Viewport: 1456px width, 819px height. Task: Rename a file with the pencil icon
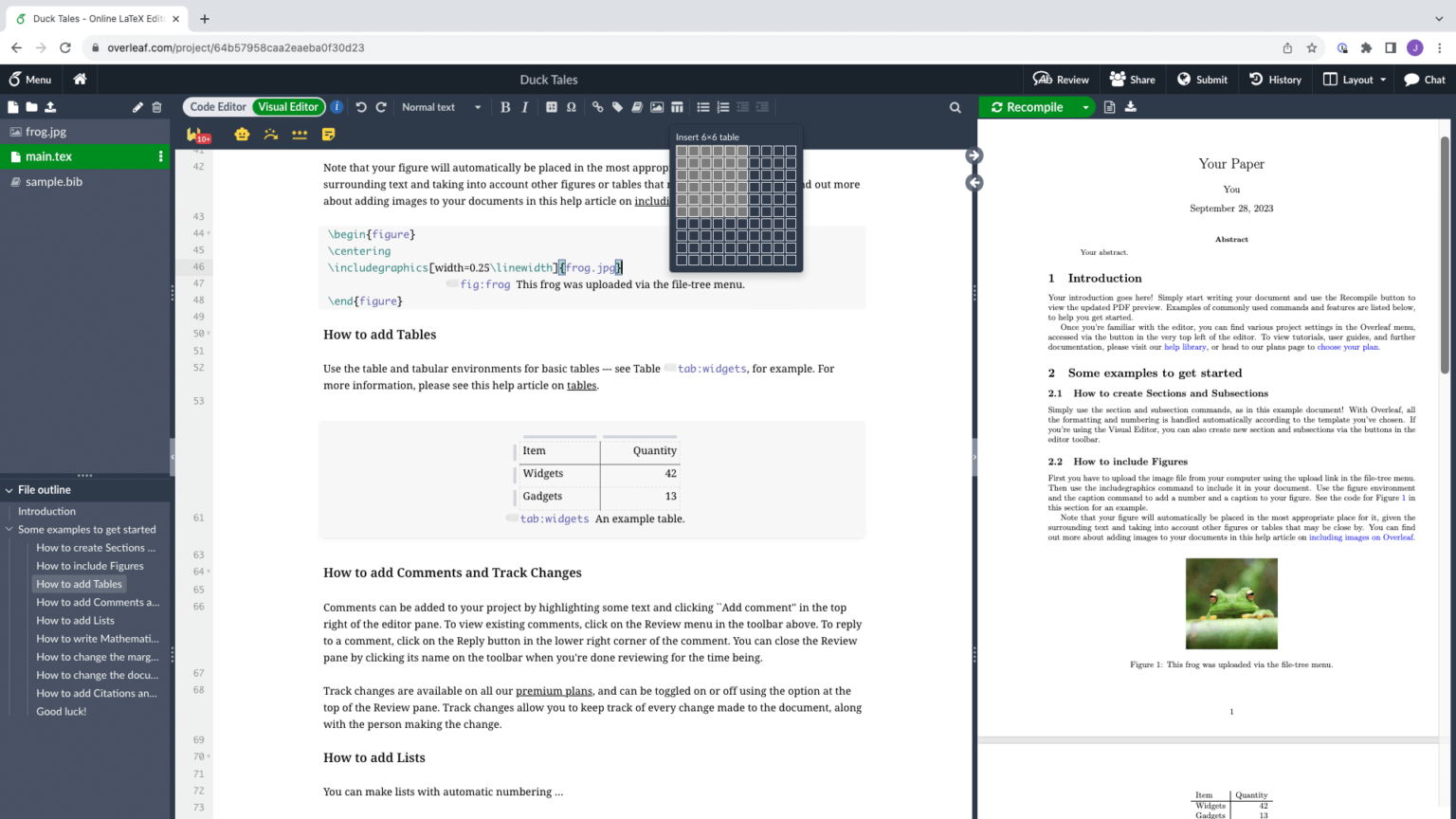point(137,107)
